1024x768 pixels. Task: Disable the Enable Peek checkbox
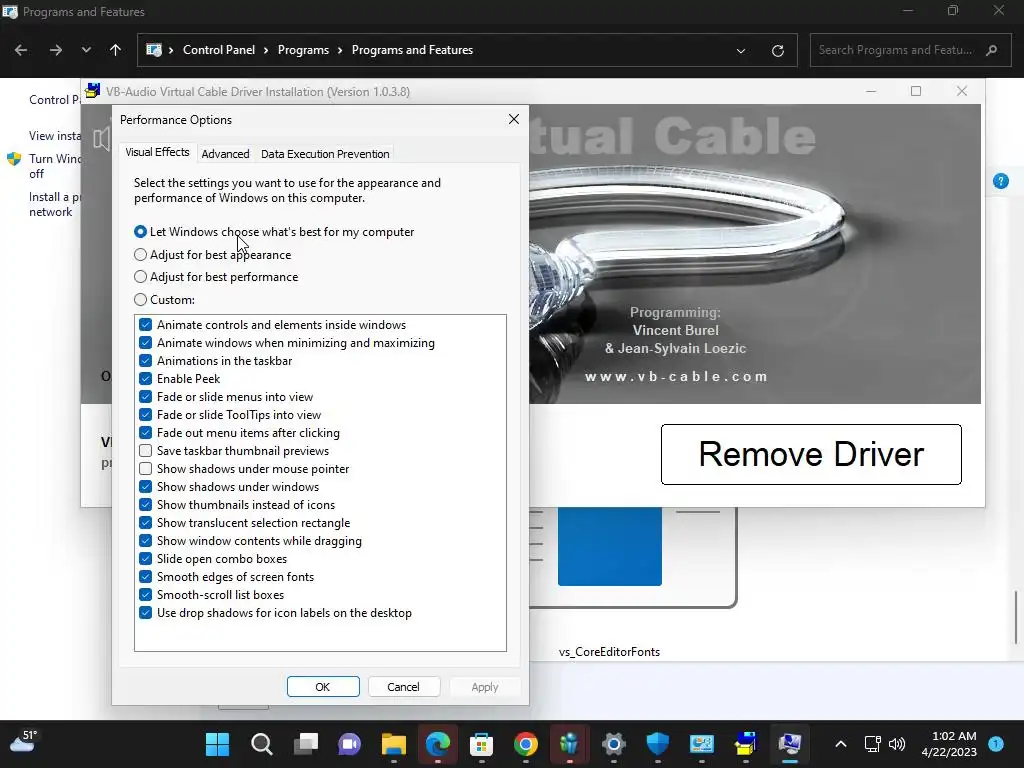click(146, 379)
